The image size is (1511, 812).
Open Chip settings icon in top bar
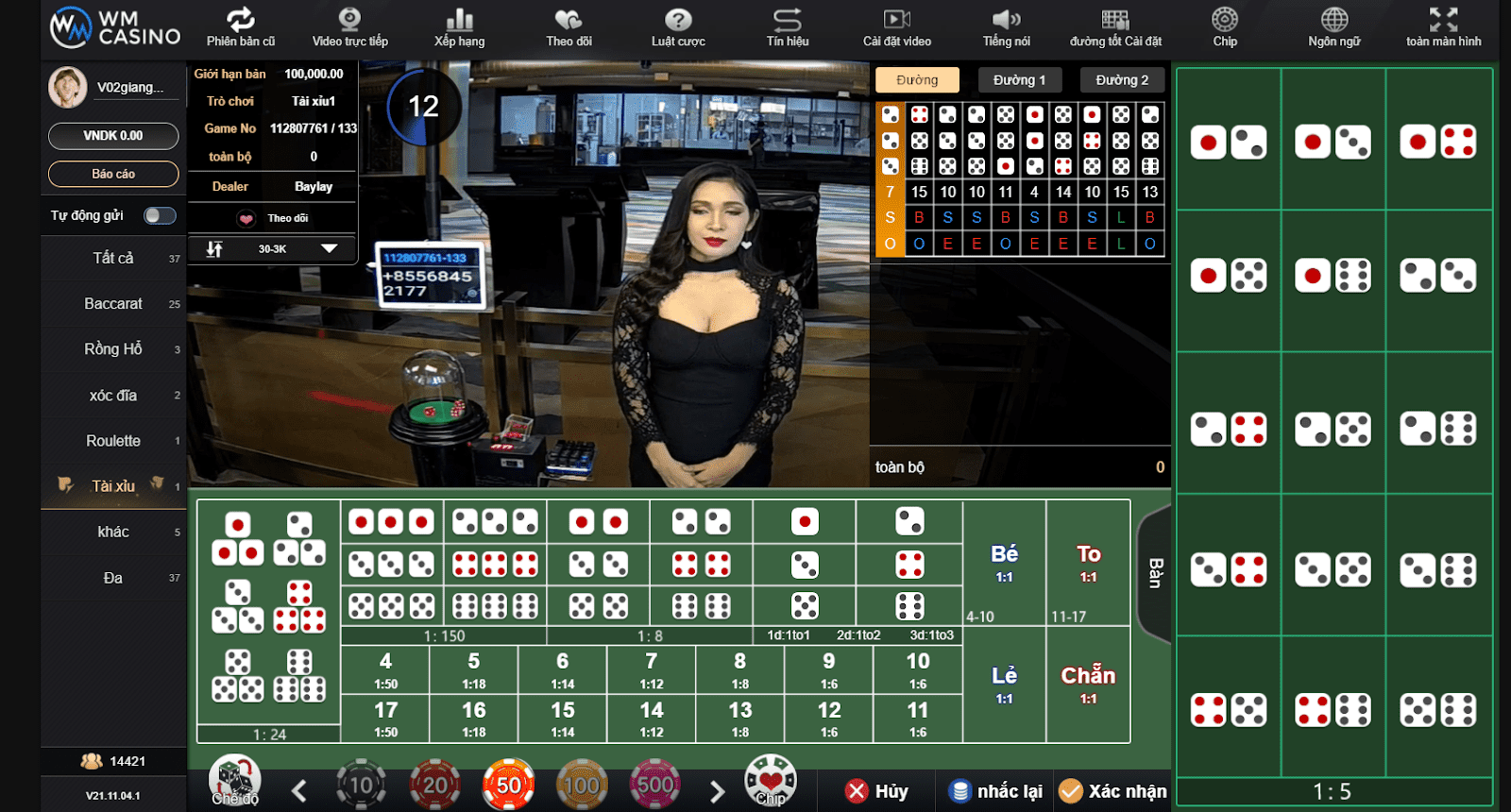click(x=1225, y=20)
